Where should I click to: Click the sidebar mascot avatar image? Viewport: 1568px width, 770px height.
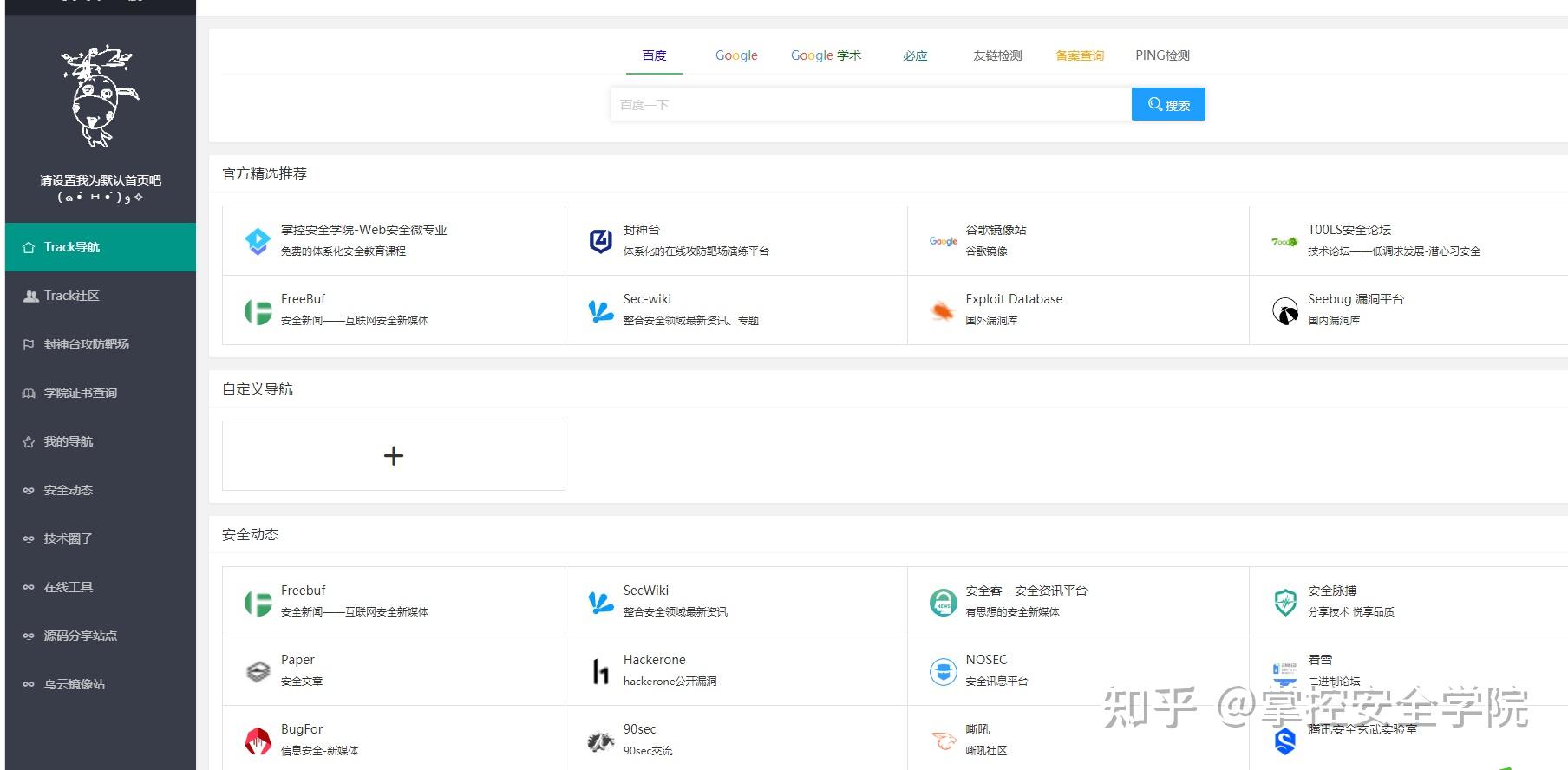coord(99,96)
